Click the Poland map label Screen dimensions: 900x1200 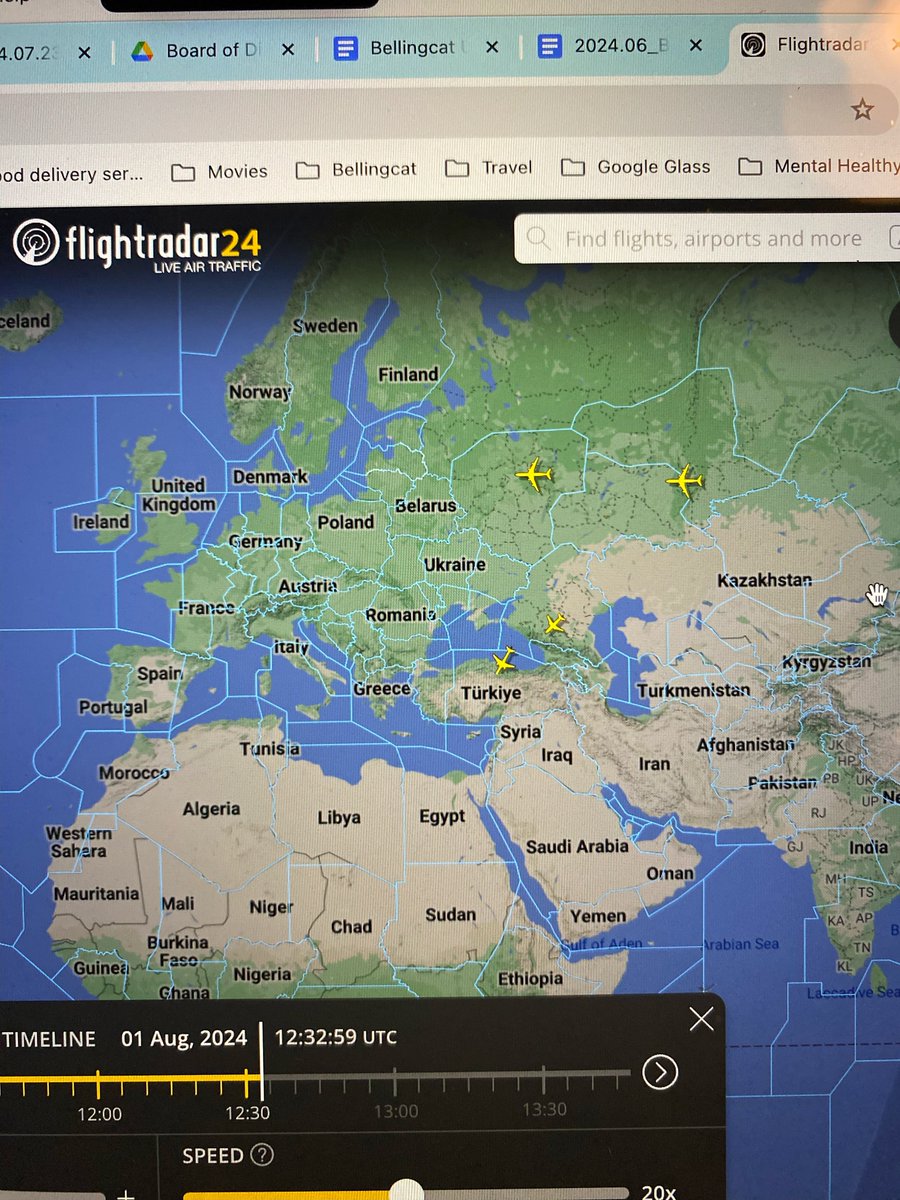pos(346,522)
